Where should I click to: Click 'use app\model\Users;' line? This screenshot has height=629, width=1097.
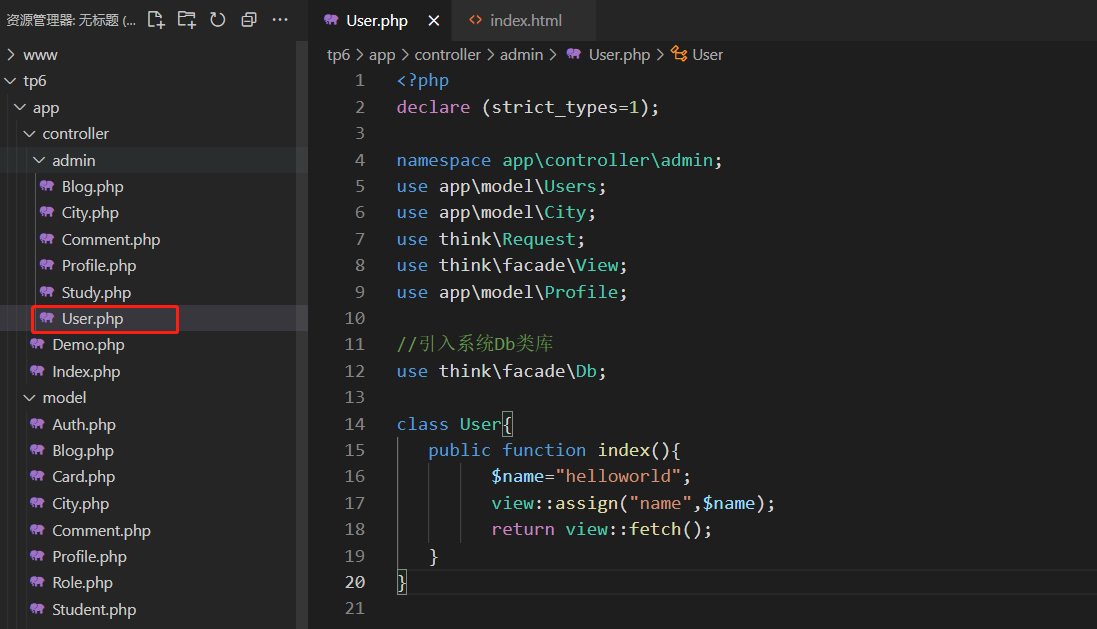click(501, 187)
